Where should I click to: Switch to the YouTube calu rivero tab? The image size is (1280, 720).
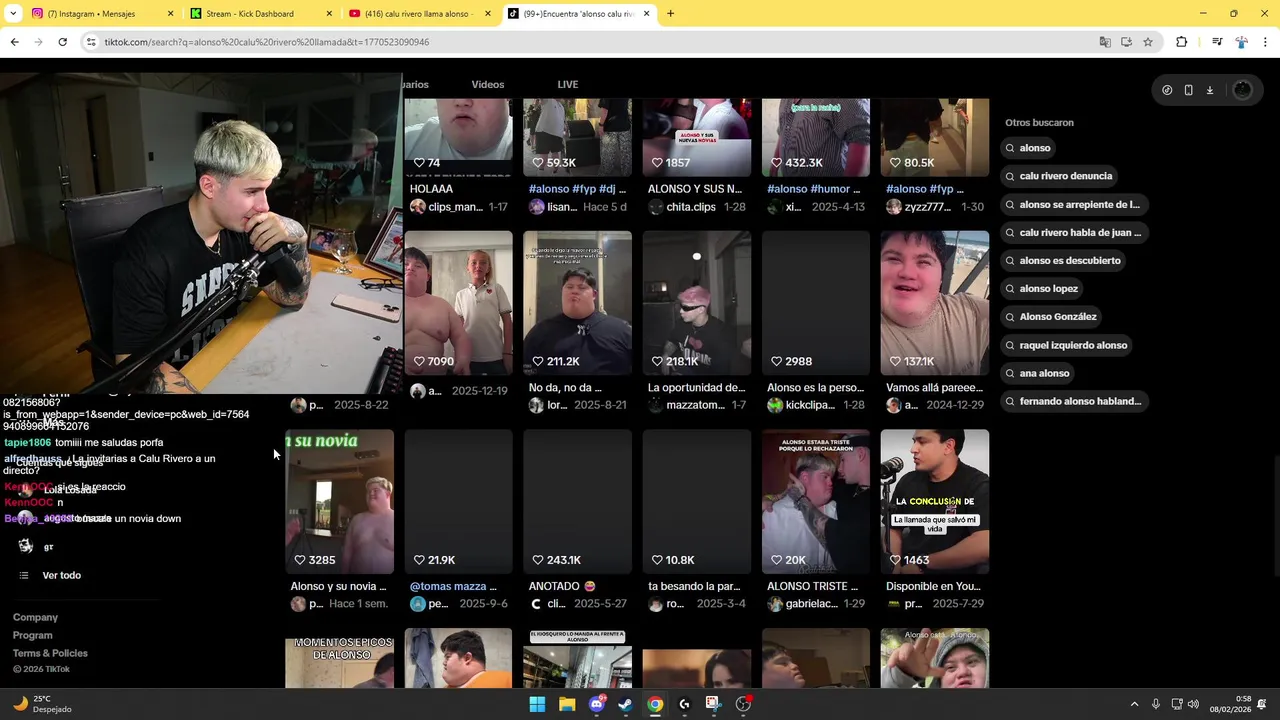420,14
